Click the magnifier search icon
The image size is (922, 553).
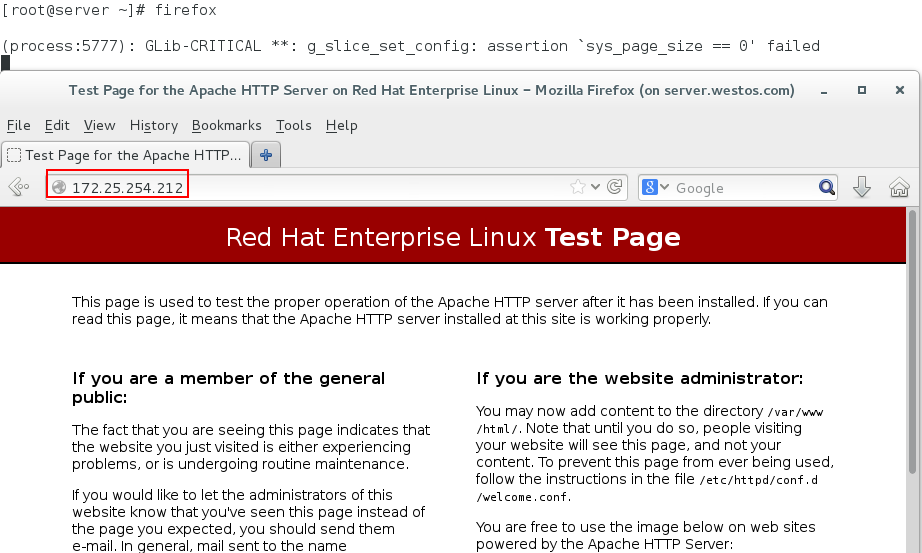pyautogui.click(x=827, y=187)
